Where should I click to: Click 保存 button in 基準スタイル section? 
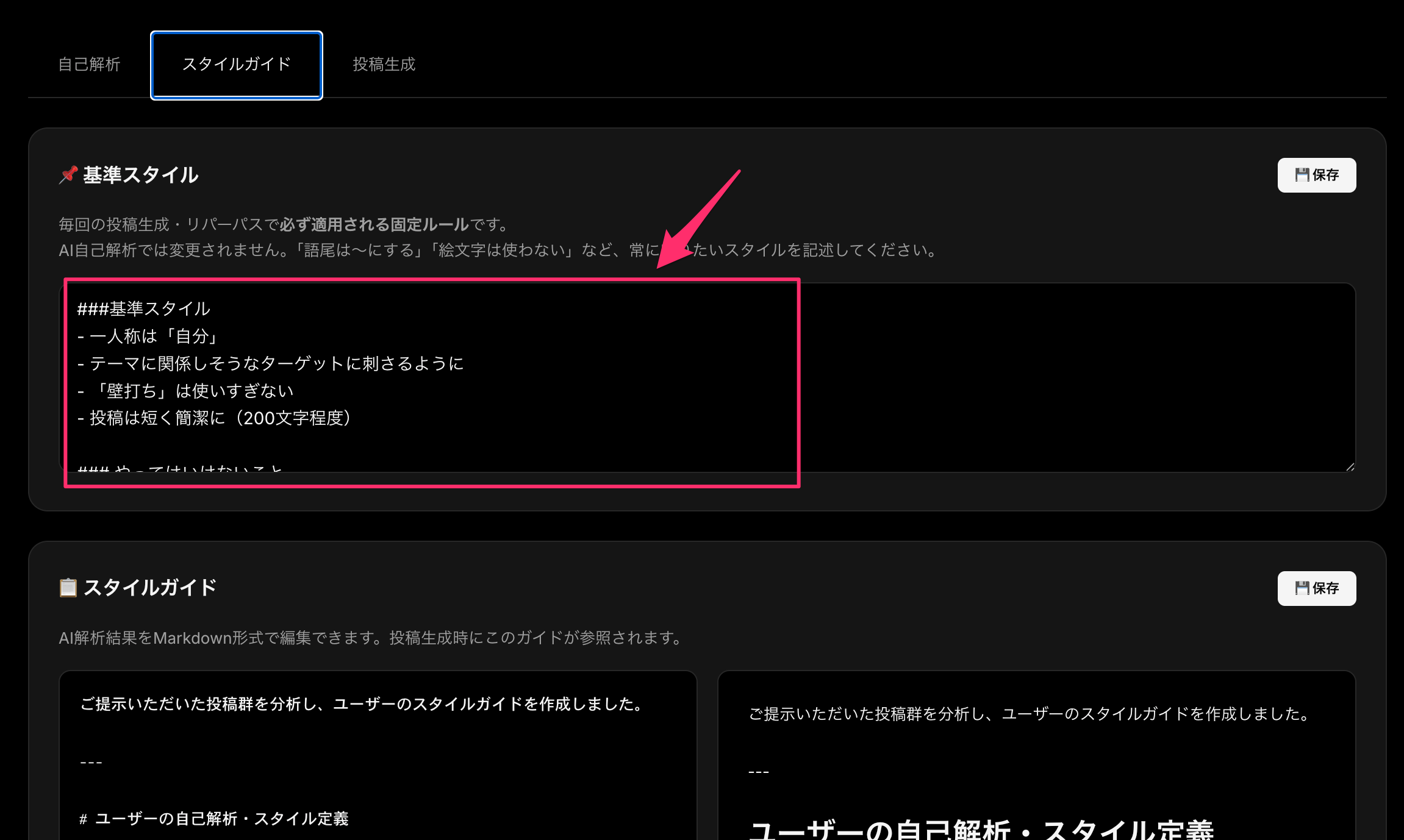(x=1316, y=176)
